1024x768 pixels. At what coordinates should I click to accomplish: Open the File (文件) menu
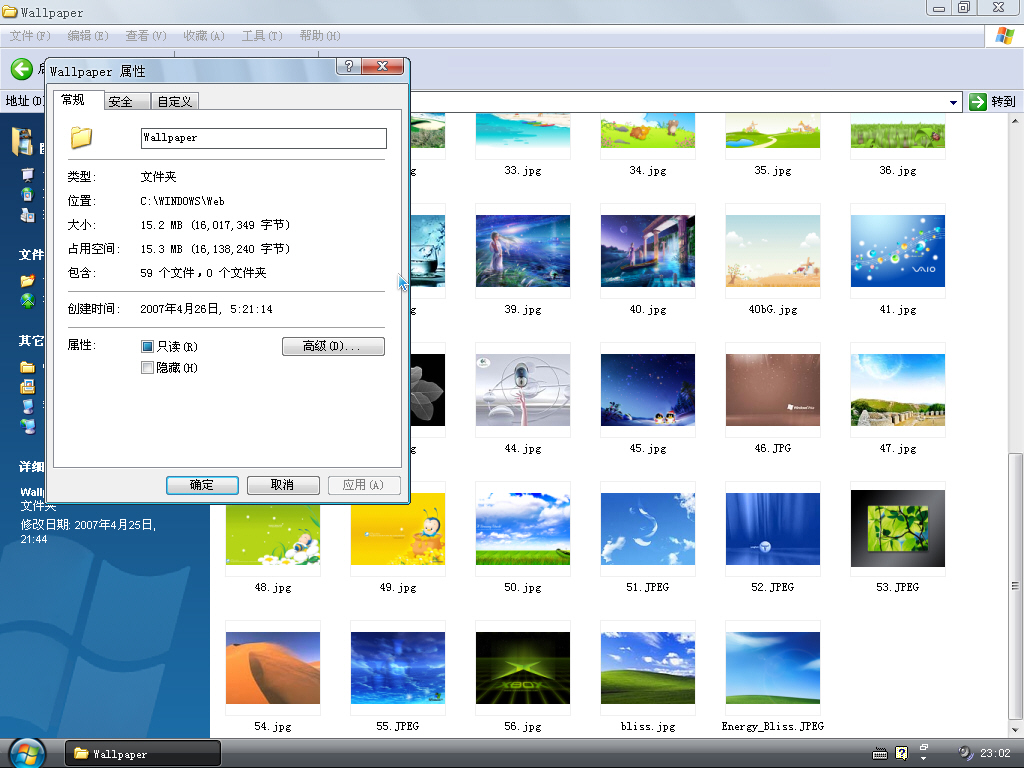[30, 36]
